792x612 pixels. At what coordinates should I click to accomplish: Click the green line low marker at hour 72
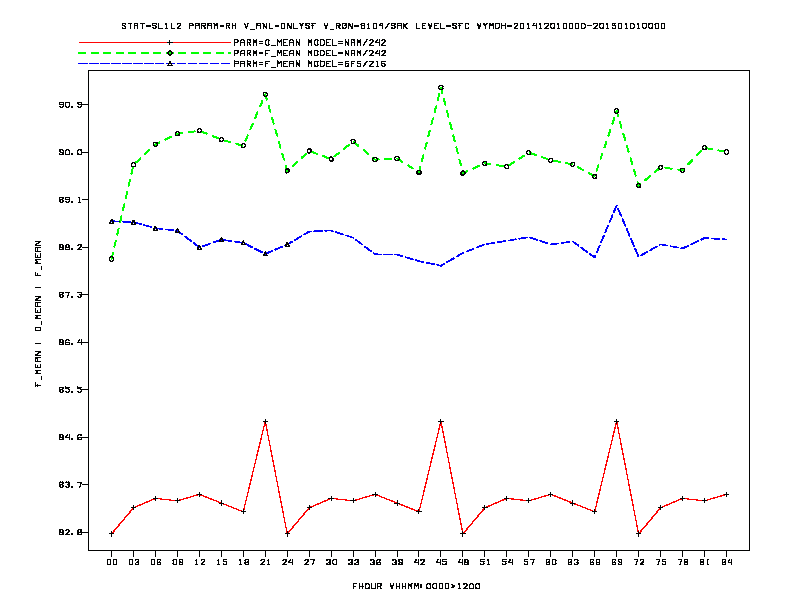(x=638, y=185)
